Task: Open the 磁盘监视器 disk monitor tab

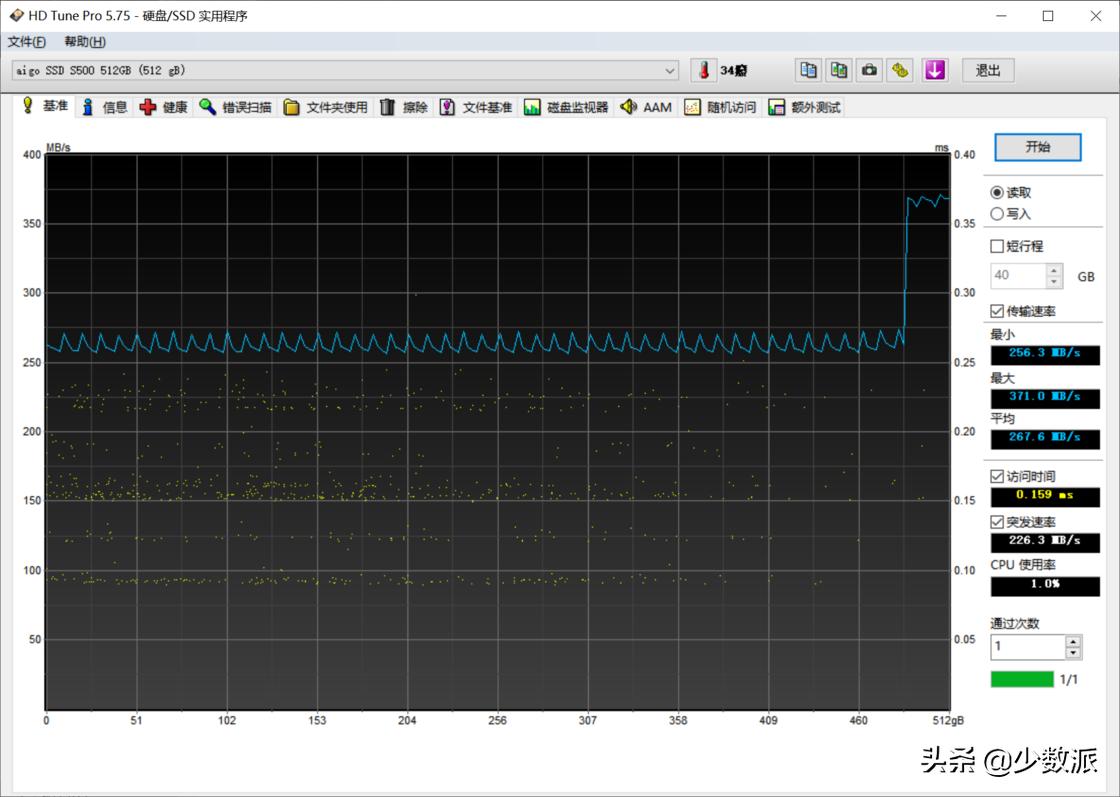Action: point(566,107)
